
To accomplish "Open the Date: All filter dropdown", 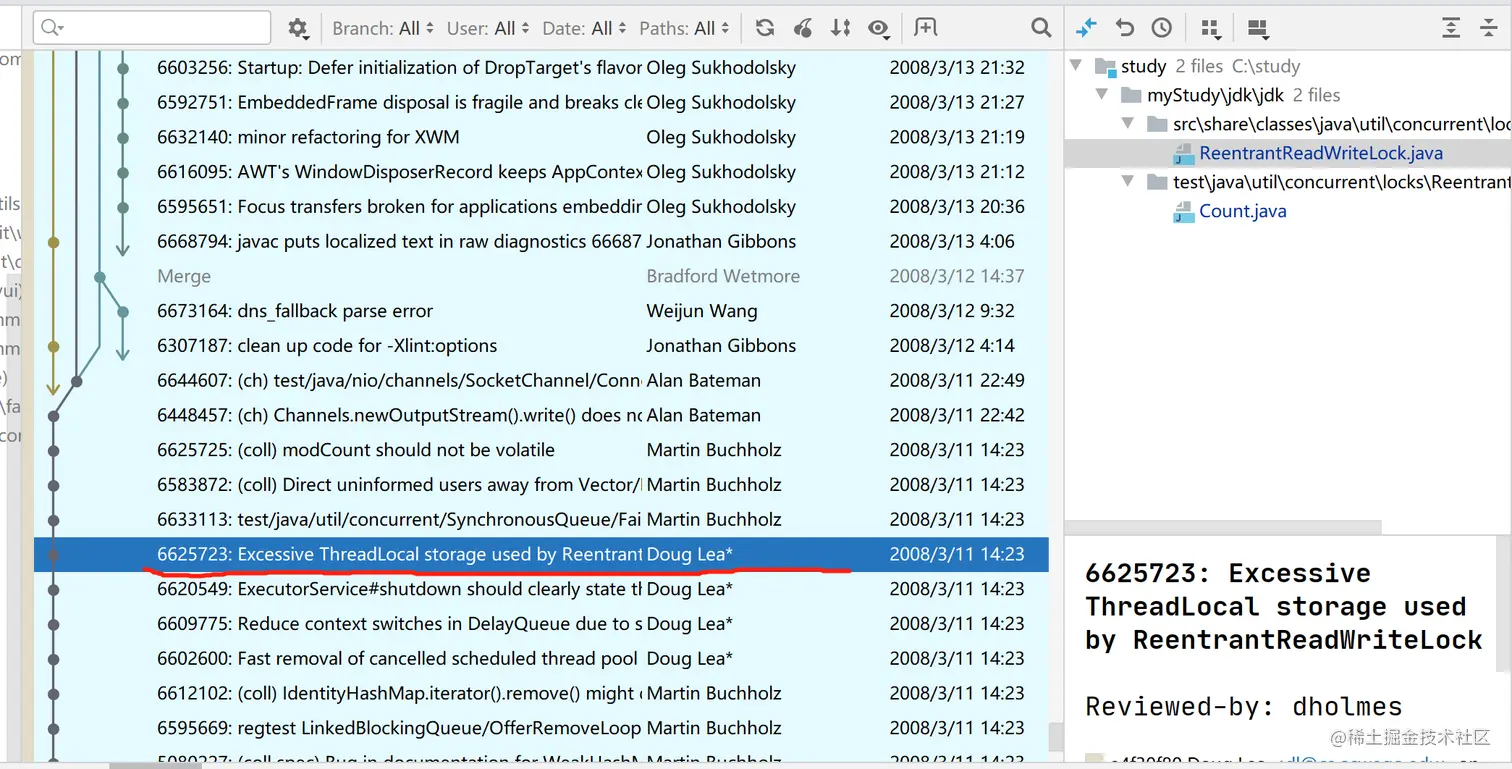I will (x=585, y=28).
